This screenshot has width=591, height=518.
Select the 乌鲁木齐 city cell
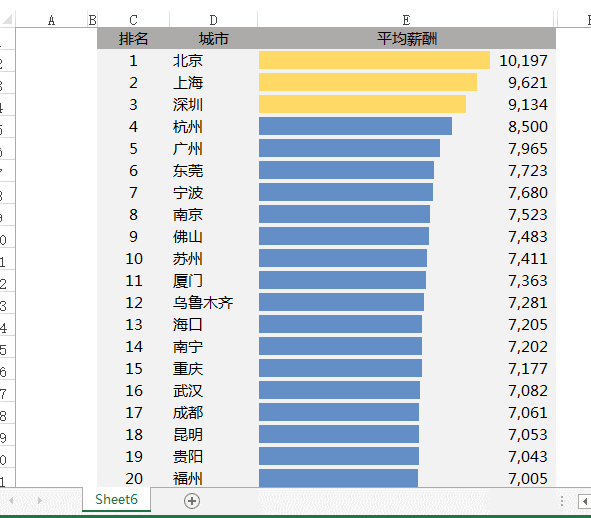tap(213, 302)
